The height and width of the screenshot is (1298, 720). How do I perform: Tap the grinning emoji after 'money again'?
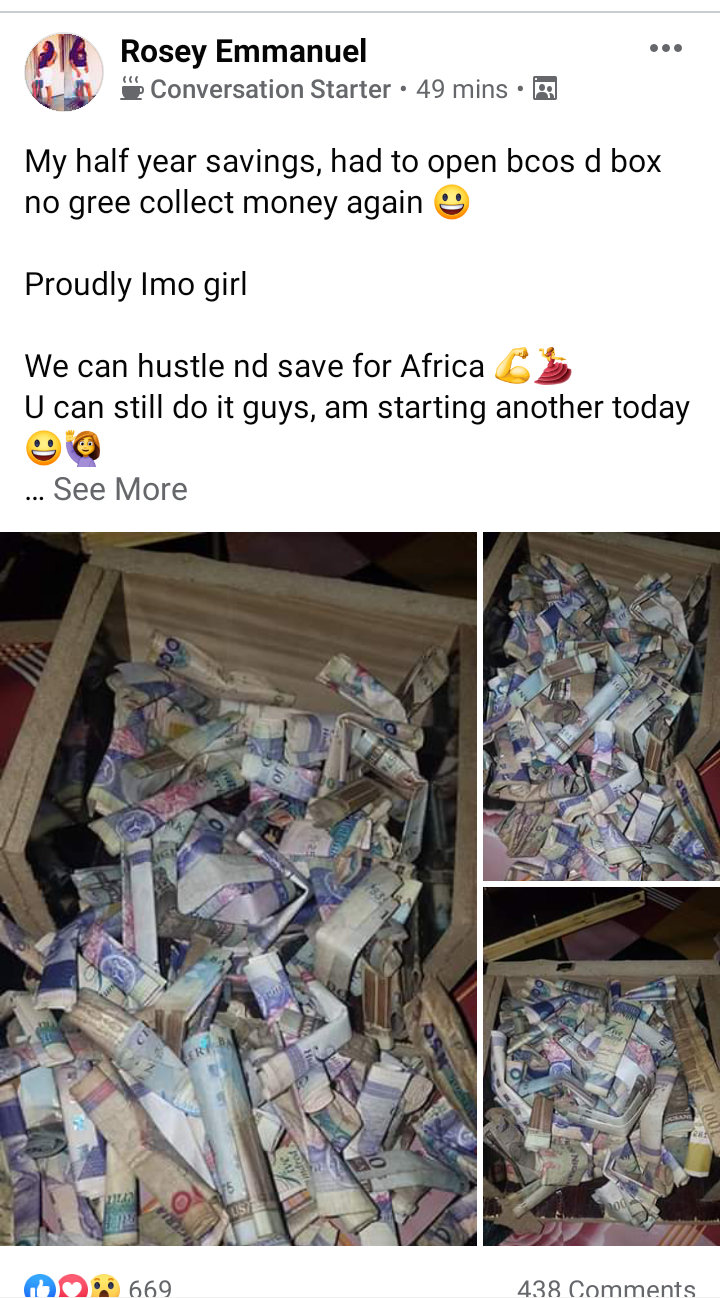point(451,203)
